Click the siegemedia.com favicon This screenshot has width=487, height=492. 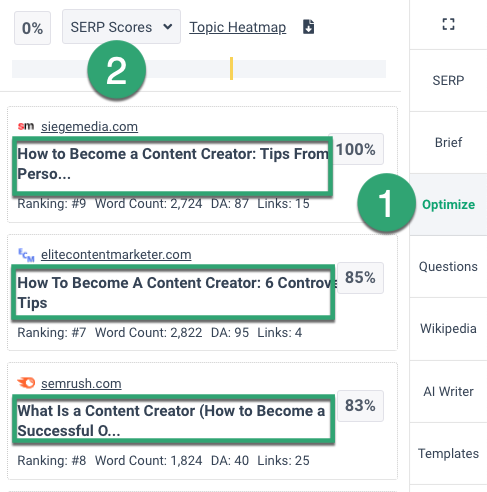pyautogui.click(x=26, y=126)
